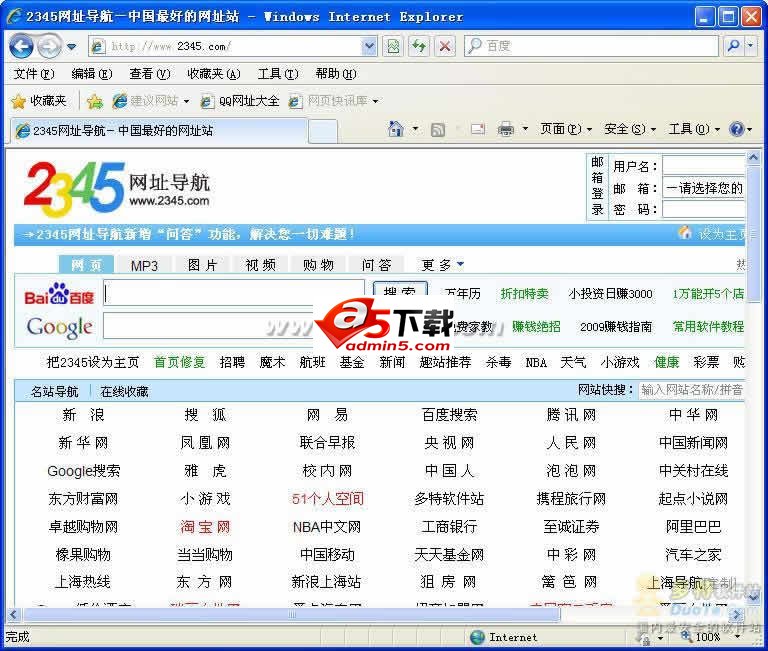Click the Print icon

pyautogui.click(x=506, y=129)
